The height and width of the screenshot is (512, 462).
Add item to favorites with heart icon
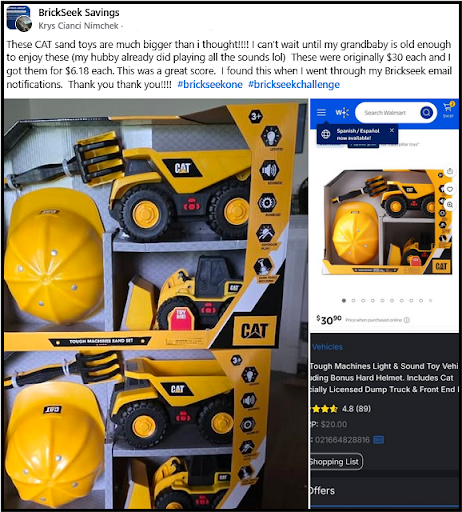(x=450, y=189)
